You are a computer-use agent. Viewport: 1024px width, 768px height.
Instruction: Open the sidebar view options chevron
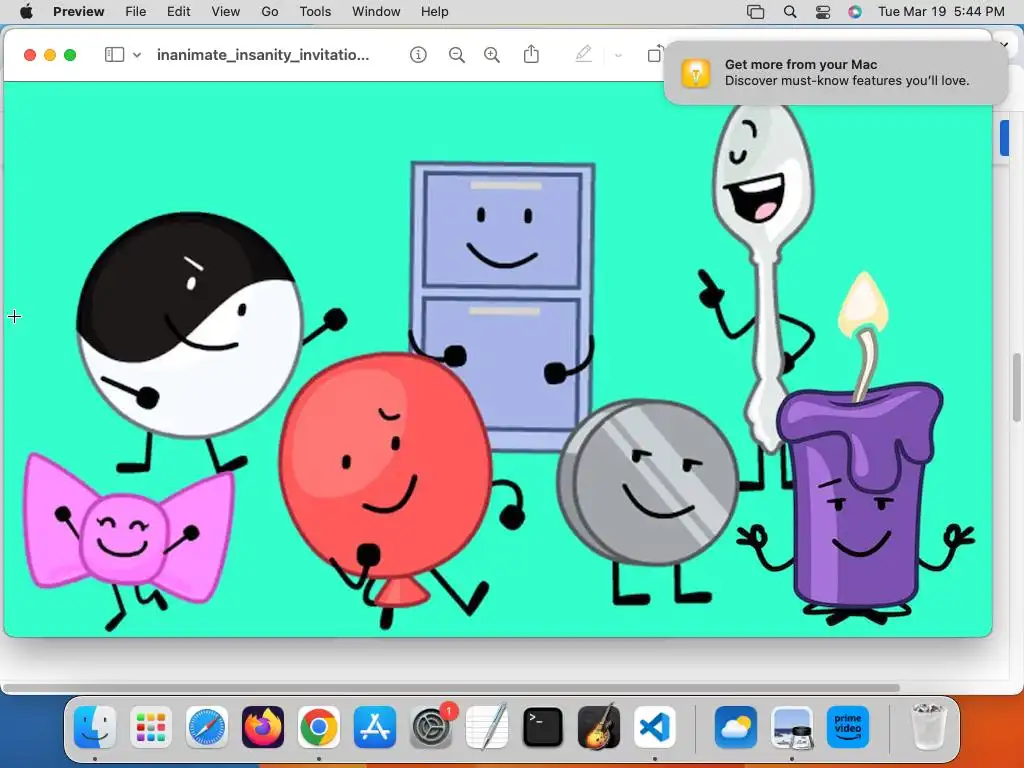click(137, 56)
